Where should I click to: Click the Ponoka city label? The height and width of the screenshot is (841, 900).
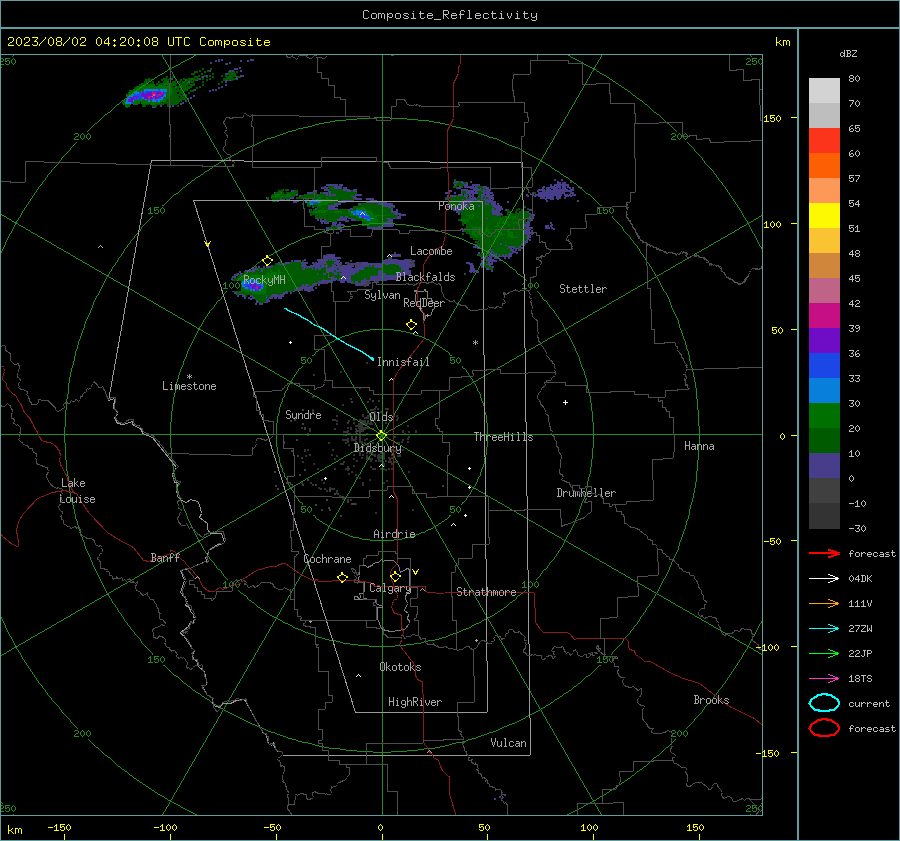click(x=456, y=206)
